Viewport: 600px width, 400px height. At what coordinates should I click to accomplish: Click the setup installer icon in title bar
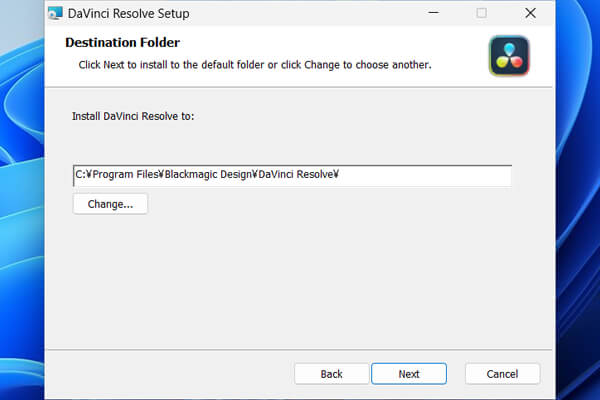[x=55, y=13]
